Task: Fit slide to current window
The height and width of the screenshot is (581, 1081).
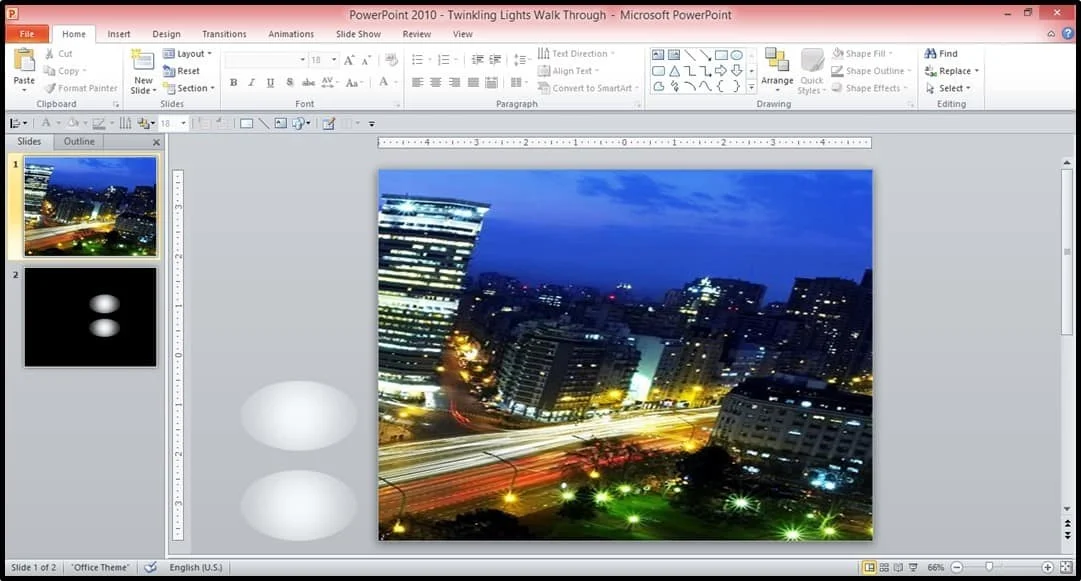Action: (1066, 567)
